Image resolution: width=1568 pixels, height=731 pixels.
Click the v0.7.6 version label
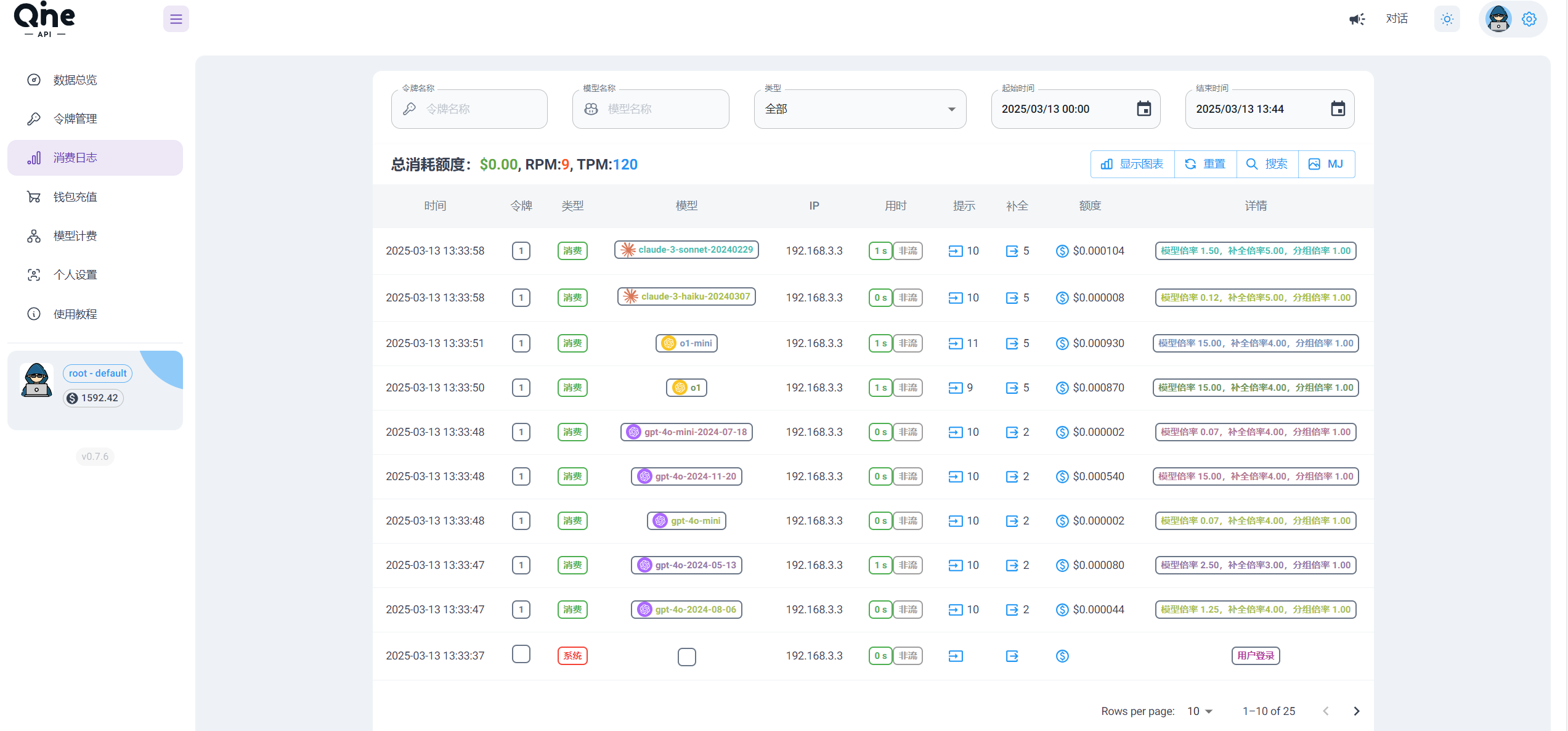(x=95, y=457)
